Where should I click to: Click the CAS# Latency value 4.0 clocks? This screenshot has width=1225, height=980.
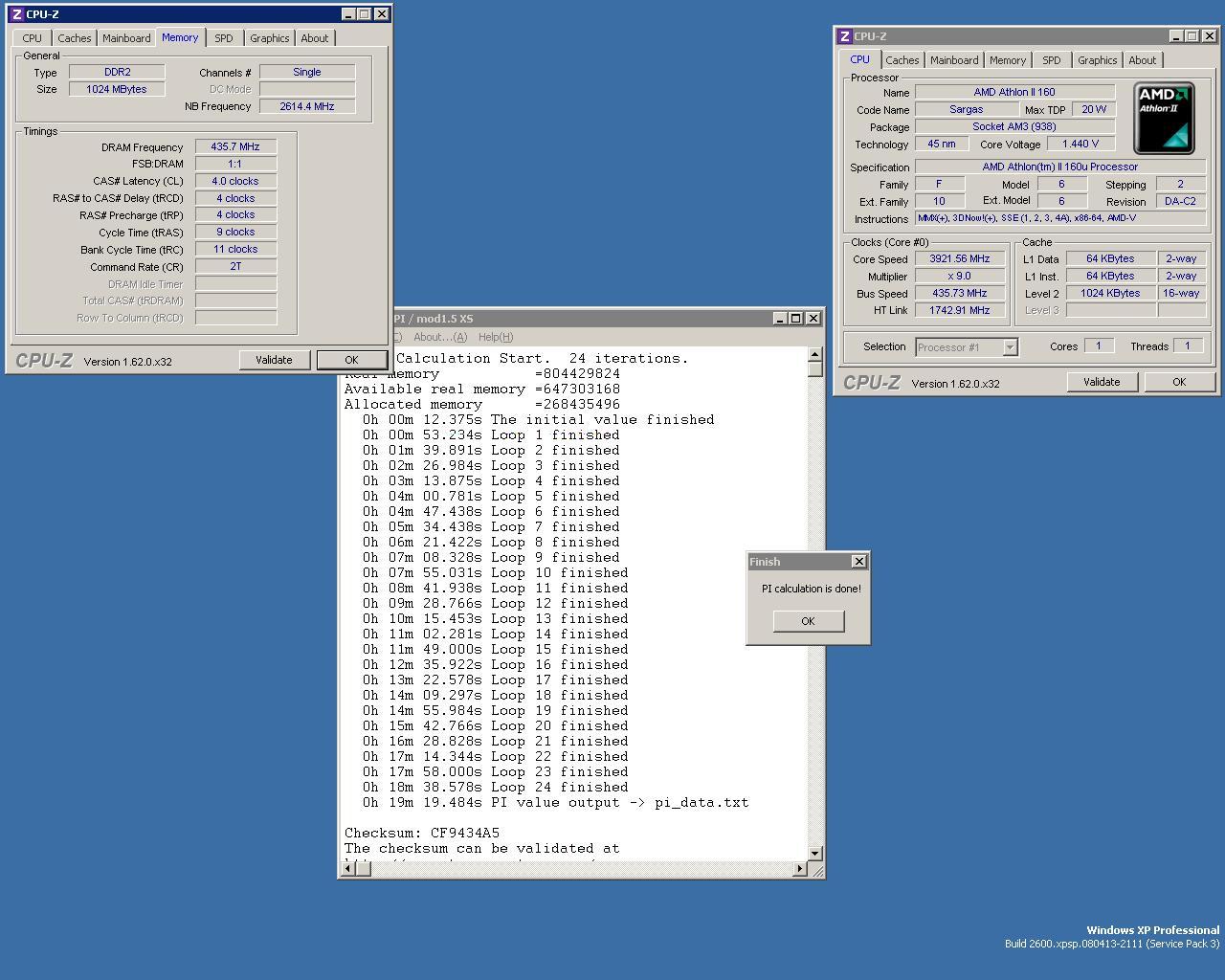[x=235, y=181]
